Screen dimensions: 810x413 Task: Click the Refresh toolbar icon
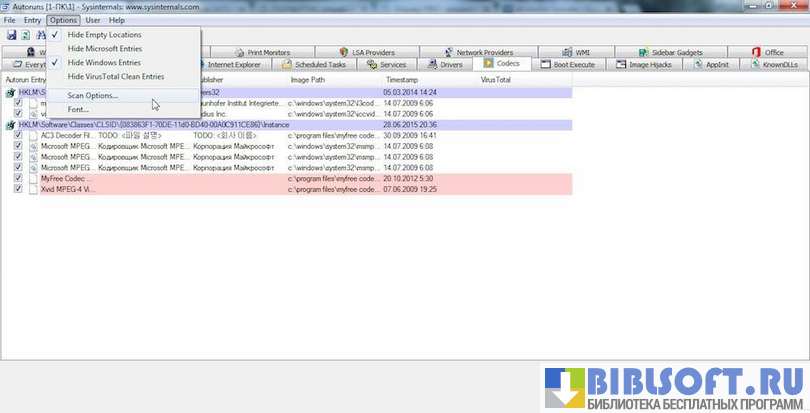(x=25, y=35)
